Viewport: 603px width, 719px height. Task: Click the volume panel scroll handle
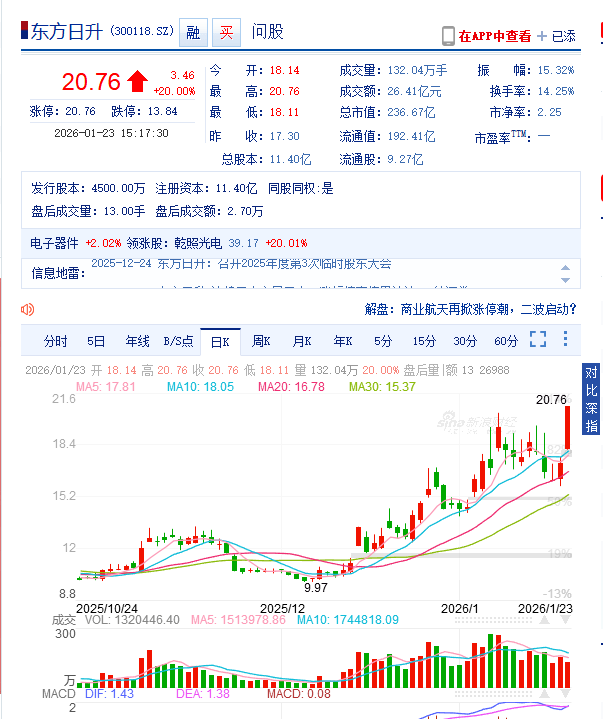click(x=493, y=620)
